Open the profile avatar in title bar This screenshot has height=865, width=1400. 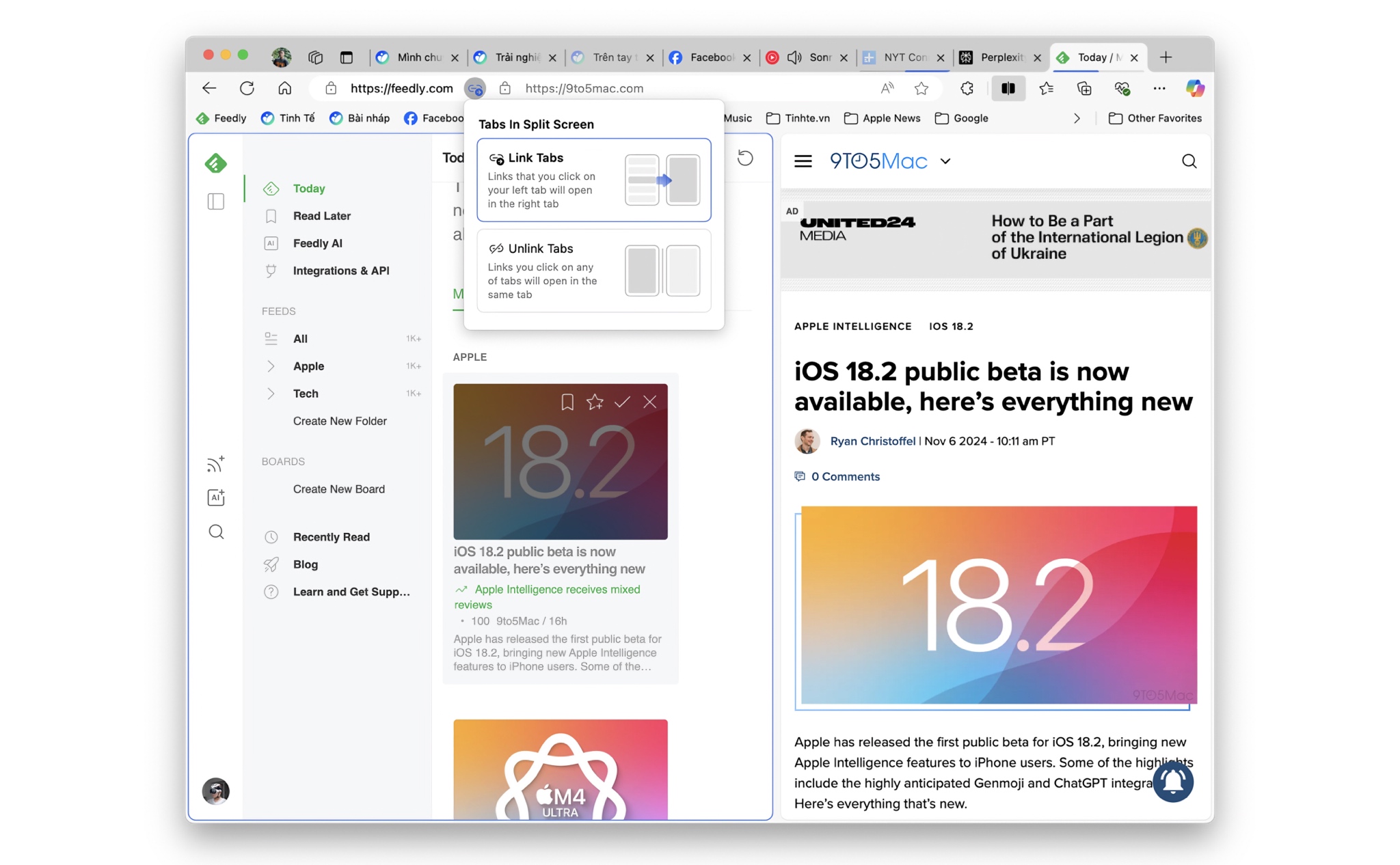click(281, 57)
